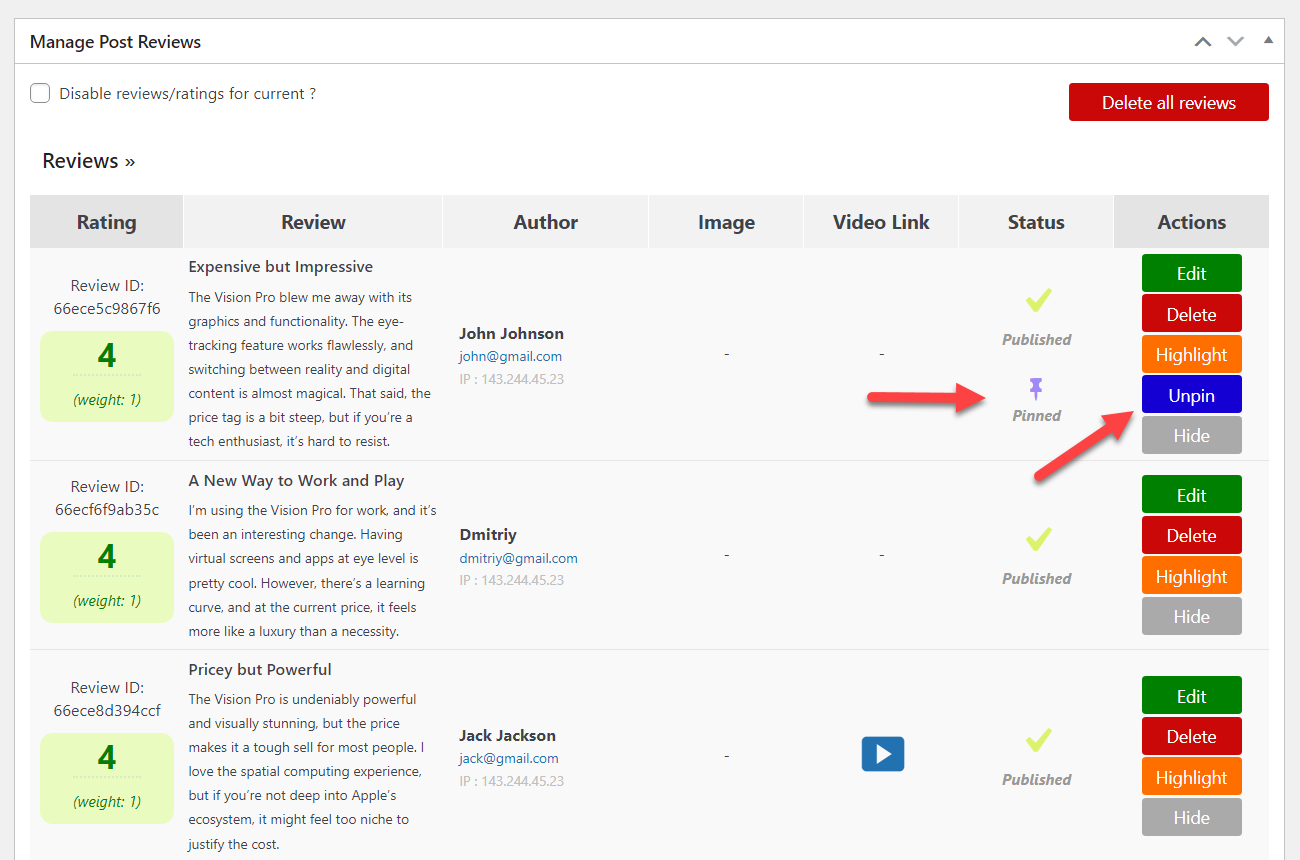The width and height of the screenshot is (1300, 860).
Task: Delete John Johnson's review
Action: click(x=1191, y=314)
